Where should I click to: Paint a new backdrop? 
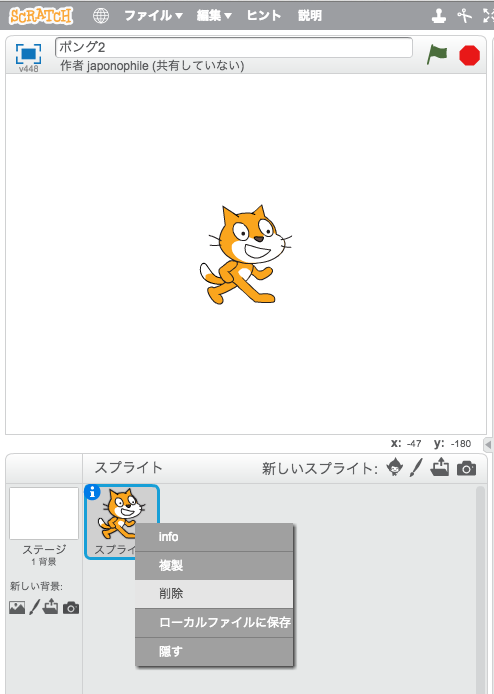click(x=35, y=607)
